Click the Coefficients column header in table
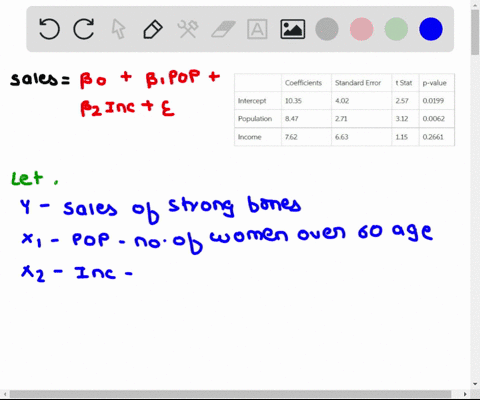This screenshot has width=480, height=400. [x=303, y=83]
